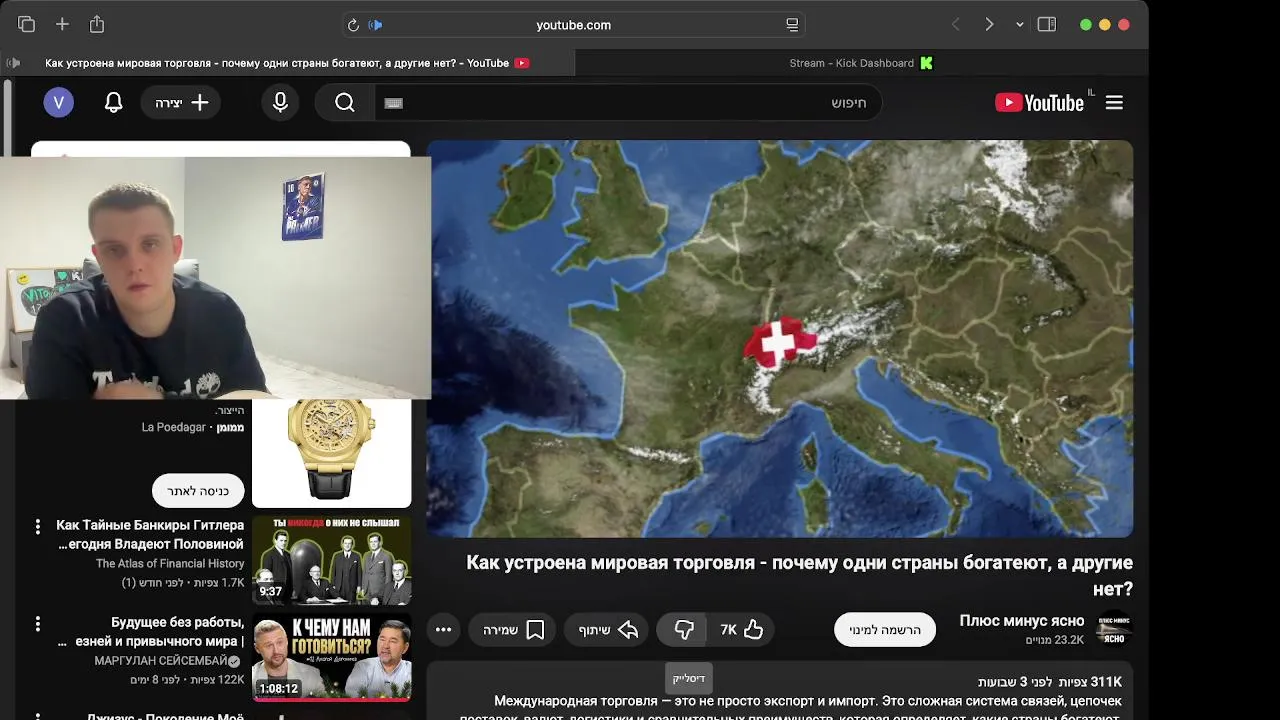Open video title Как Тайные Банкиры Гитлера
Viewport: 1280px width, 720px height.
pyautogui.click(x=151, y=534)
